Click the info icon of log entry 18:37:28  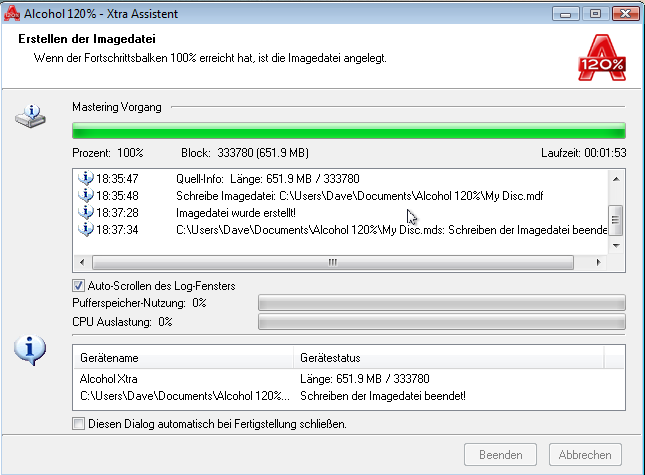click(86, 212)
